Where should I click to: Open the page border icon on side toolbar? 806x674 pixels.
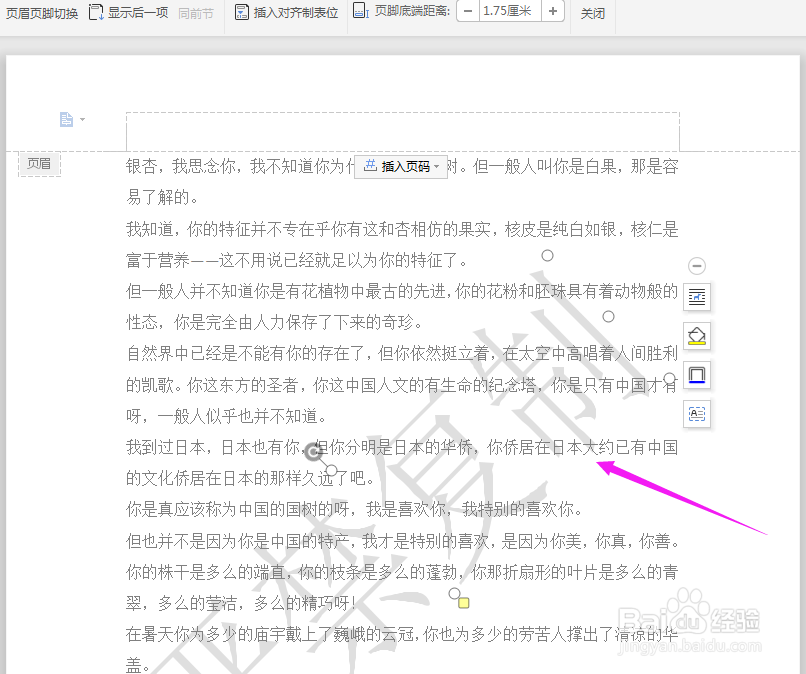(696, 375)
